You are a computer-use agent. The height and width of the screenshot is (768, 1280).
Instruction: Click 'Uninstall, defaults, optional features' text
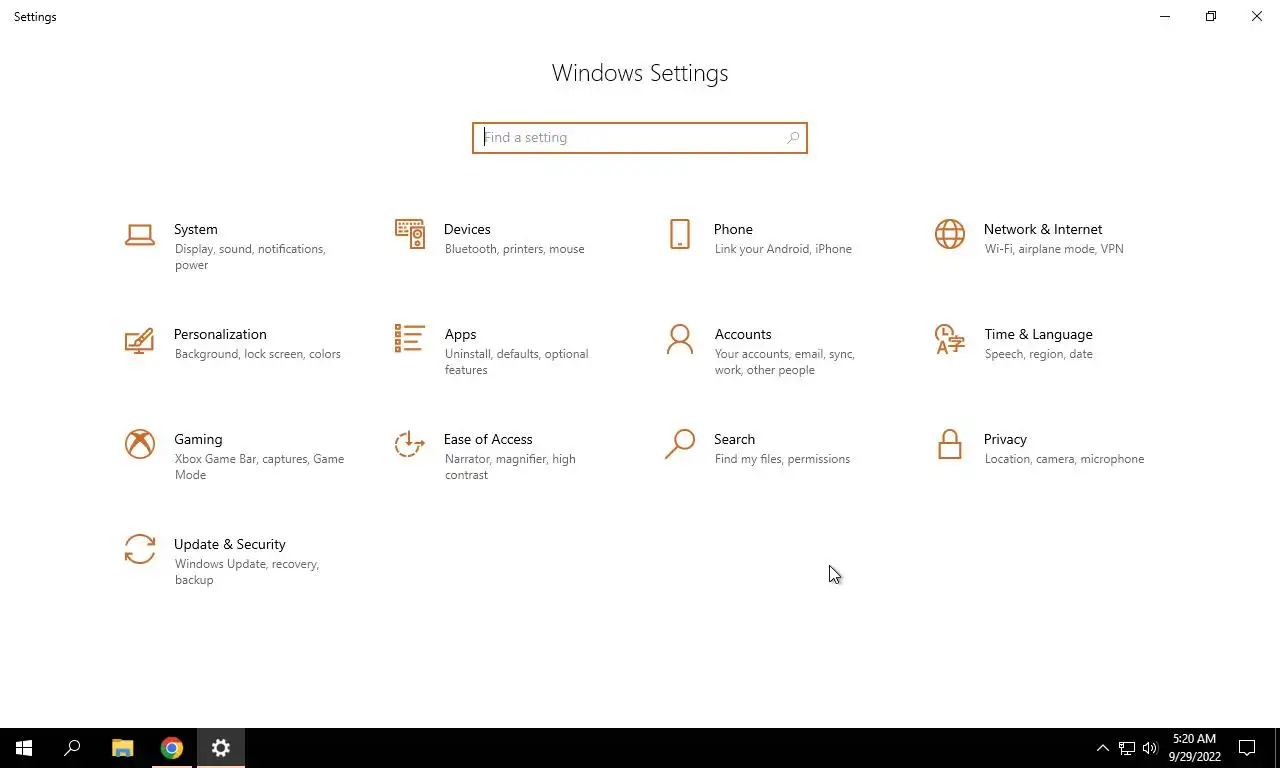516,362
